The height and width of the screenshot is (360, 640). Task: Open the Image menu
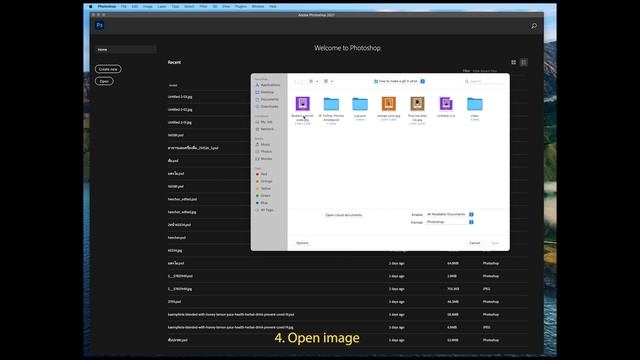point(148,7)
